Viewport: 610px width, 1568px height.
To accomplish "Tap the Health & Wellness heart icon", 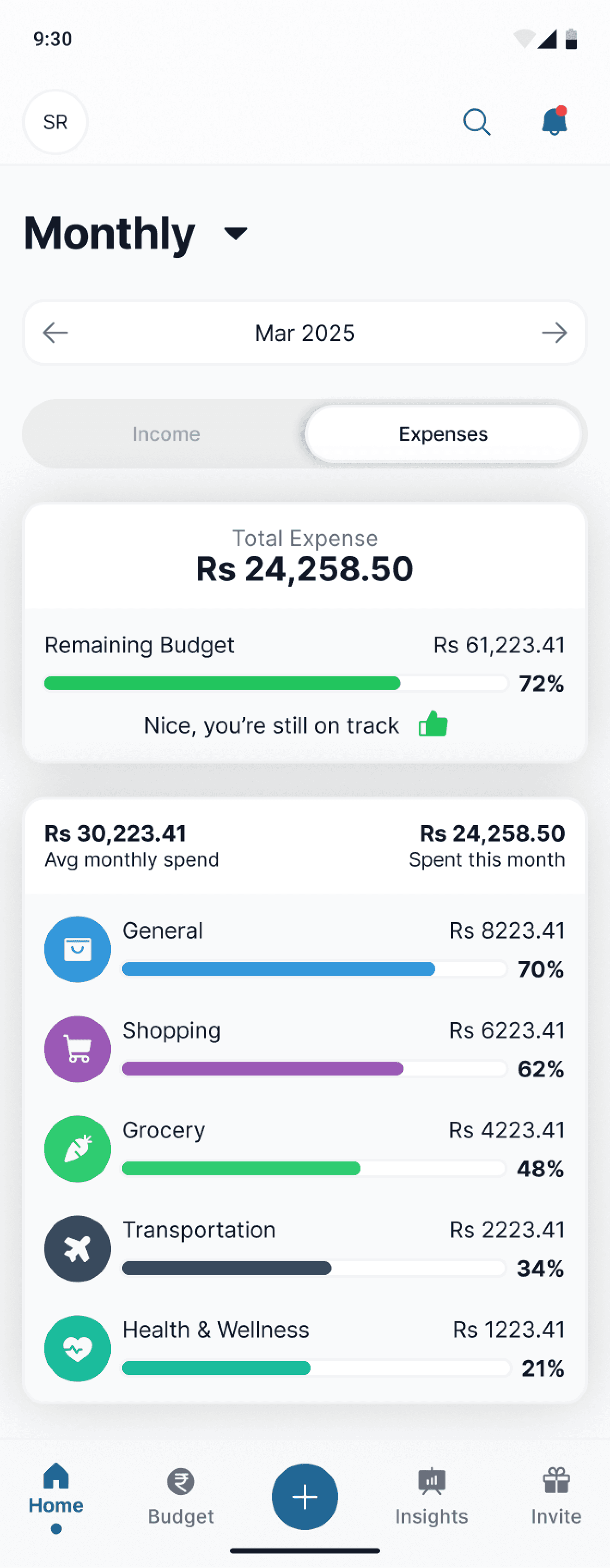I will [x=77, y=1348].
